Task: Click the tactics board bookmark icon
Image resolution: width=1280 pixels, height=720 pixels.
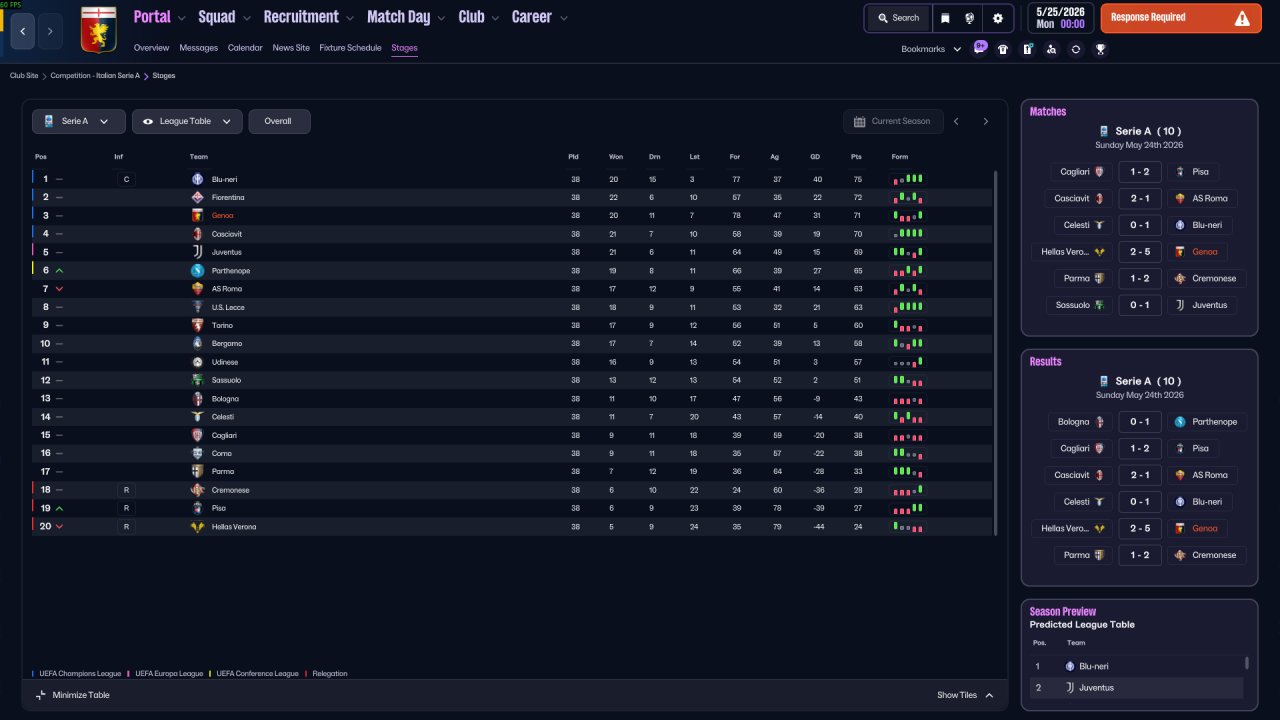Action: click(x=1027, y=49)
